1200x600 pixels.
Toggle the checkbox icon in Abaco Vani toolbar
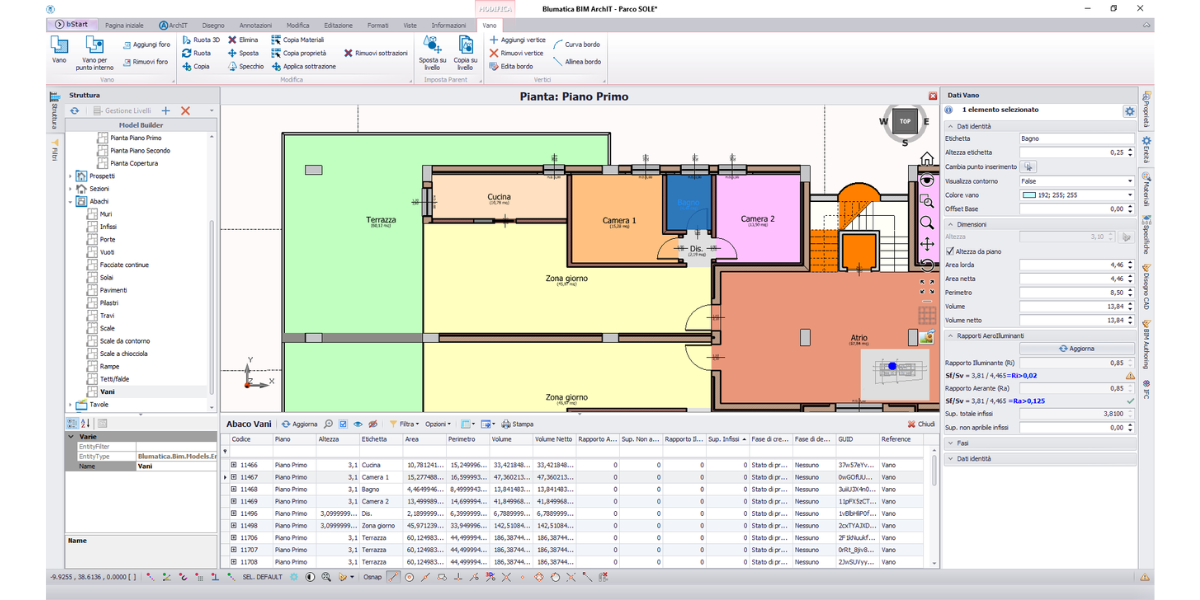pos(343,424)
